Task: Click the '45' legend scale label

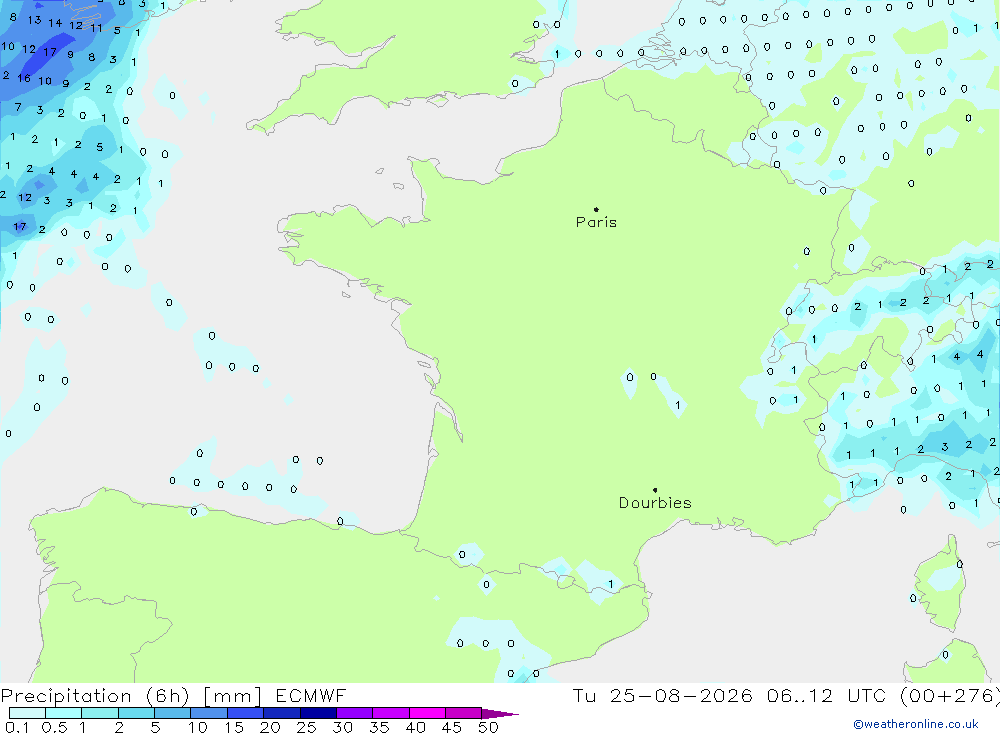Action: (x=452, y=727)
